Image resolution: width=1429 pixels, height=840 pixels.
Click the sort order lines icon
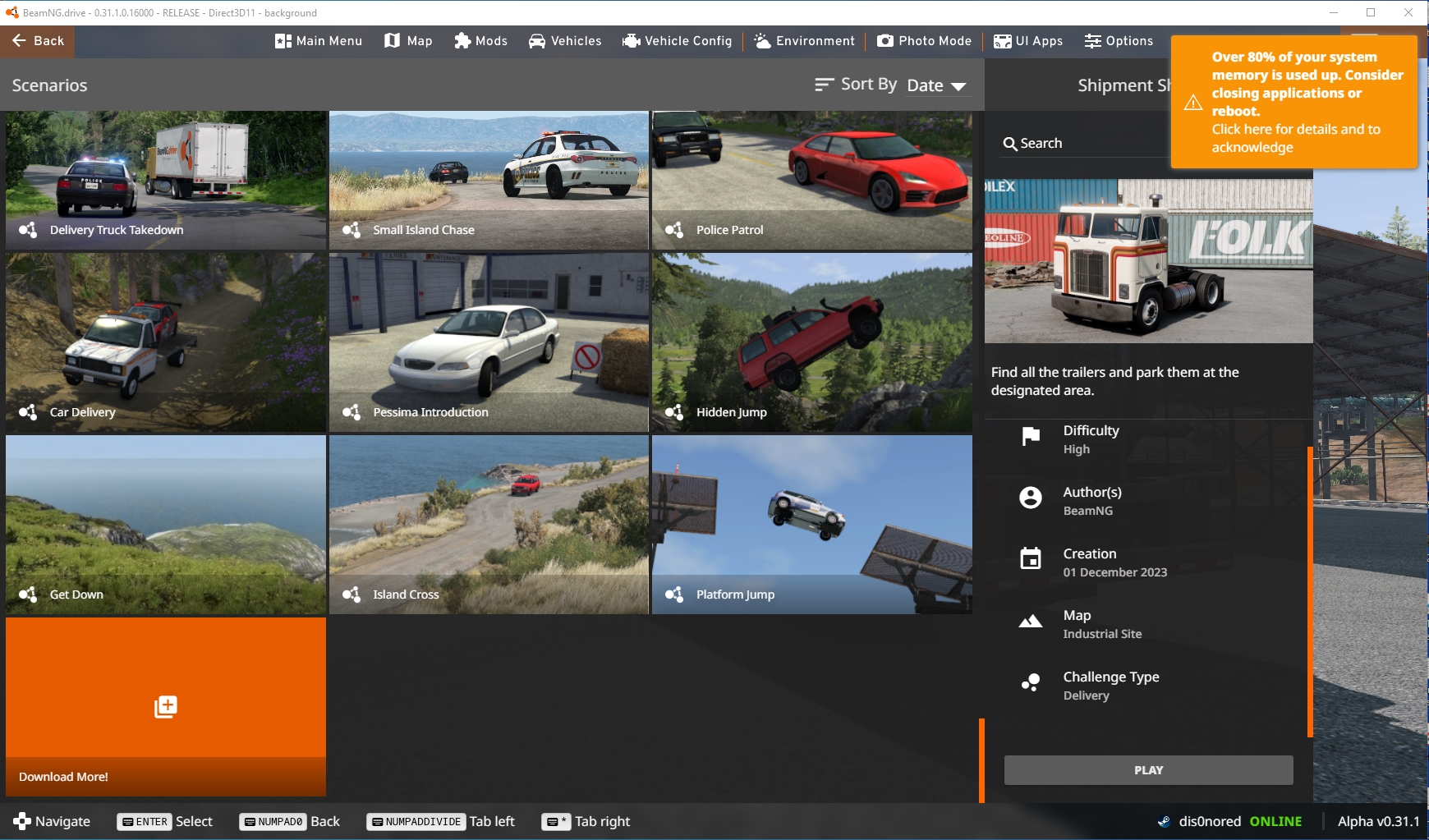(x=824, y=85)
